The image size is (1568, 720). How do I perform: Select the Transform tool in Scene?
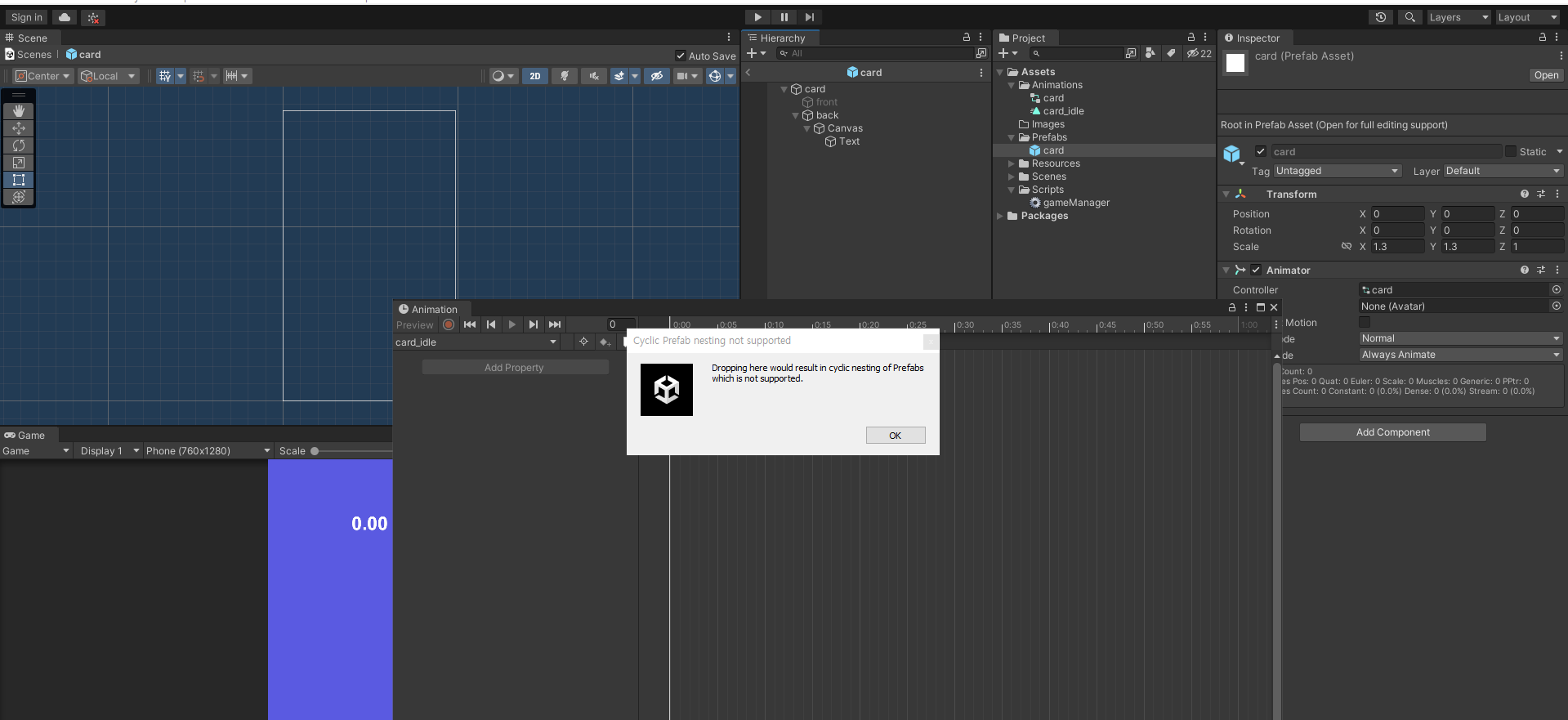19,197
